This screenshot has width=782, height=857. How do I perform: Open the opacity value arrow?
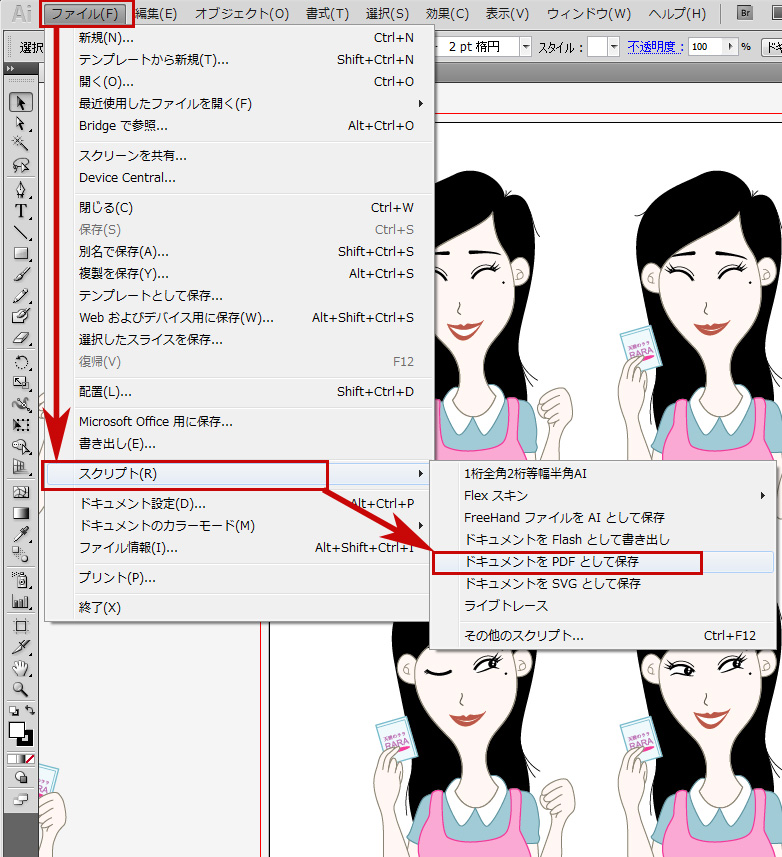coord(730,46)
